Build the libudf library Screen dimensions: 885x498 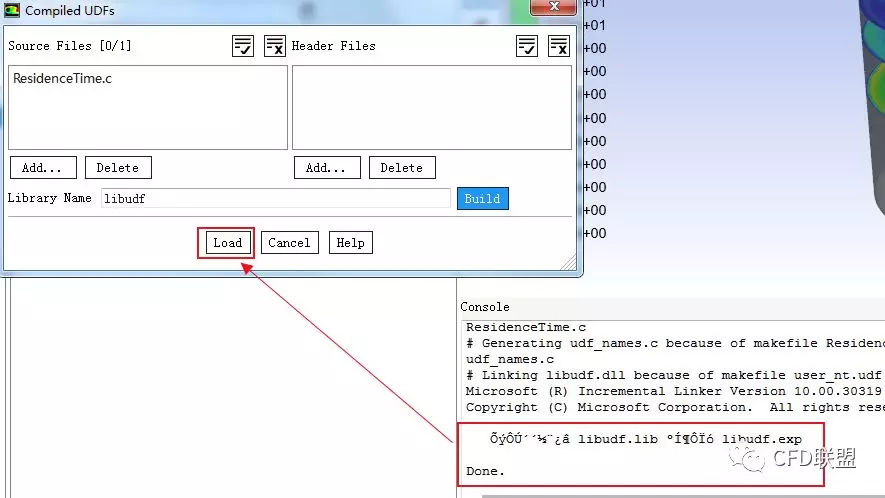pos(482,199)
